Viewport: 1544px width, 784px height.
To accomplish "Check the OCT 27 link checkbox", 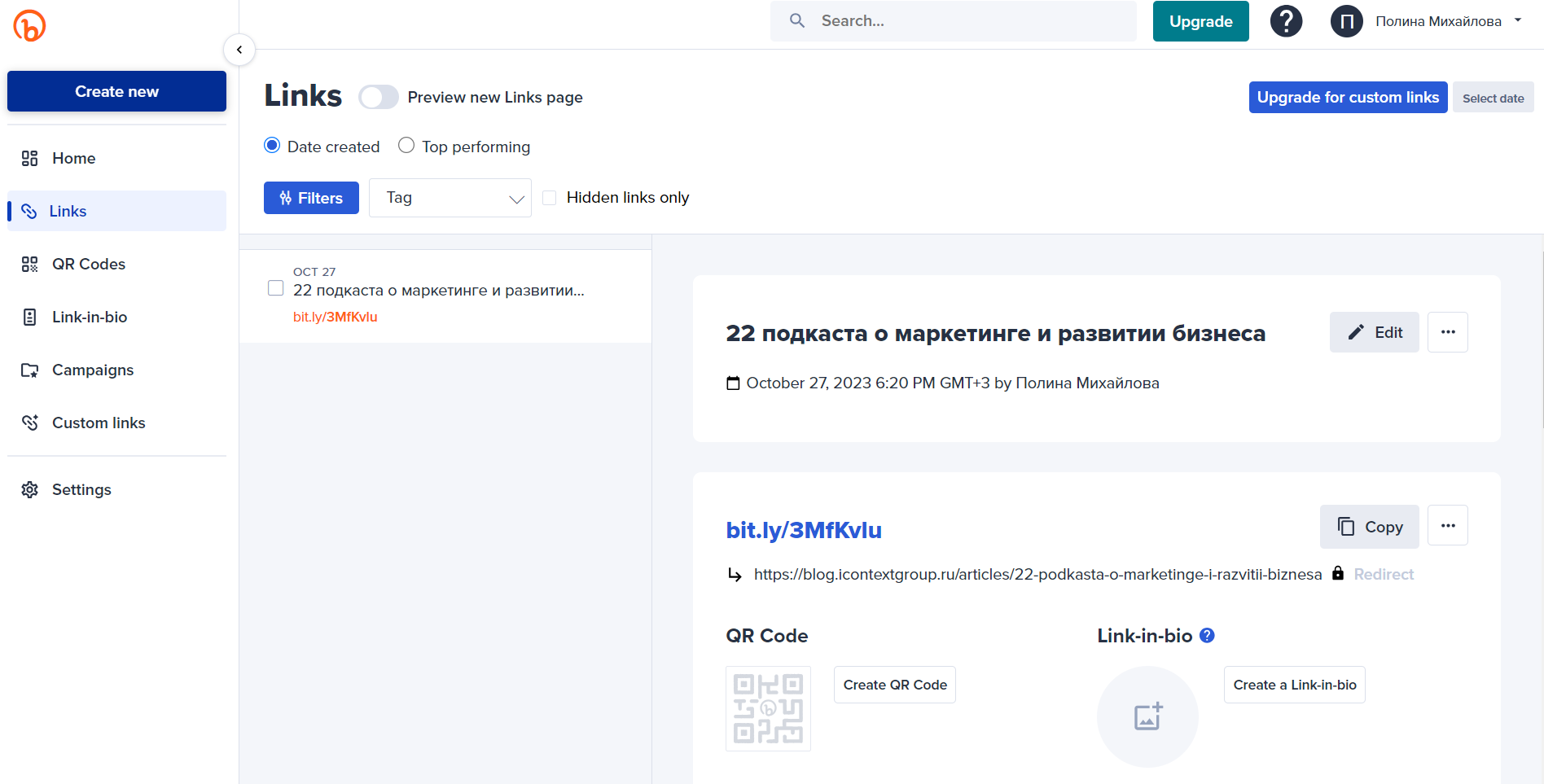I will 276,288.
